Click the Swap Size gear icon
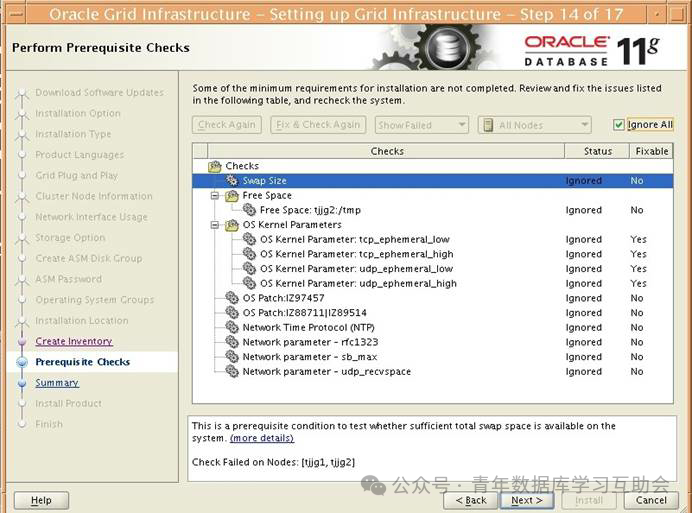Screen dimensions: 692x513 (232, 181)
